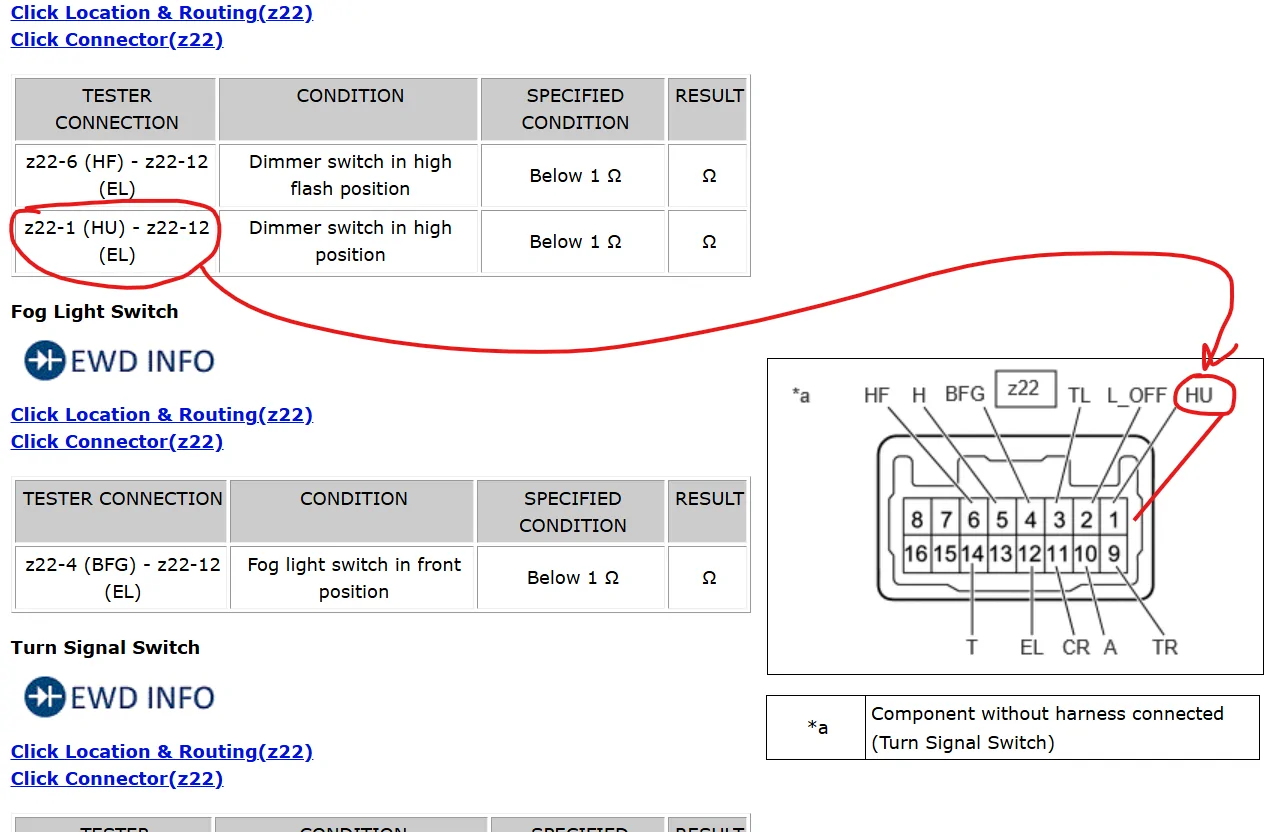Click the TR terminal label in diagram
The width and height of the screenshot is (1286, 832).
[x=1165, y=647]
